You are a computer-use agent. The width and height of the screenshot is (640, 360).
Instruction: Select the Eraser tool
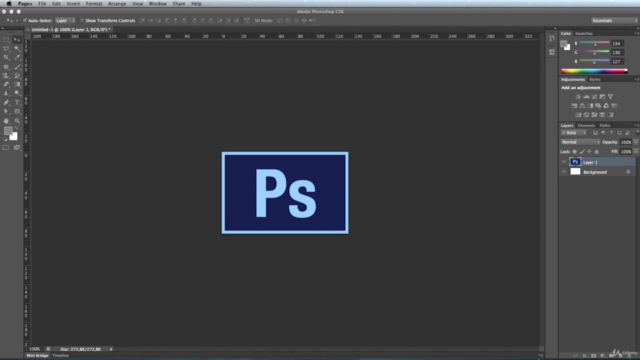coord(6,84)
